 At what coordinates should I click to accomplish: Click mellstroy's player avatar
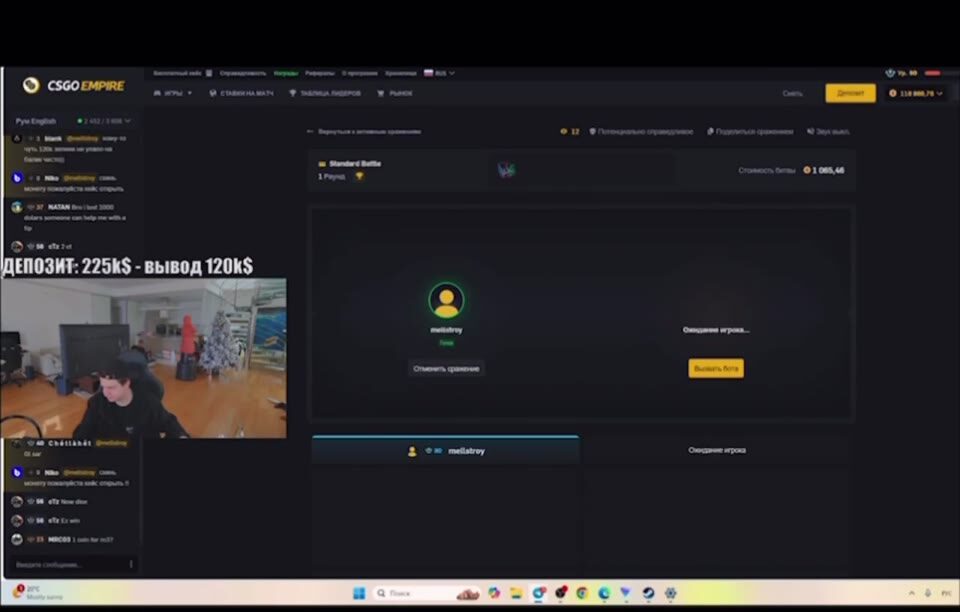pyautogui.click(x=446, y=300)
